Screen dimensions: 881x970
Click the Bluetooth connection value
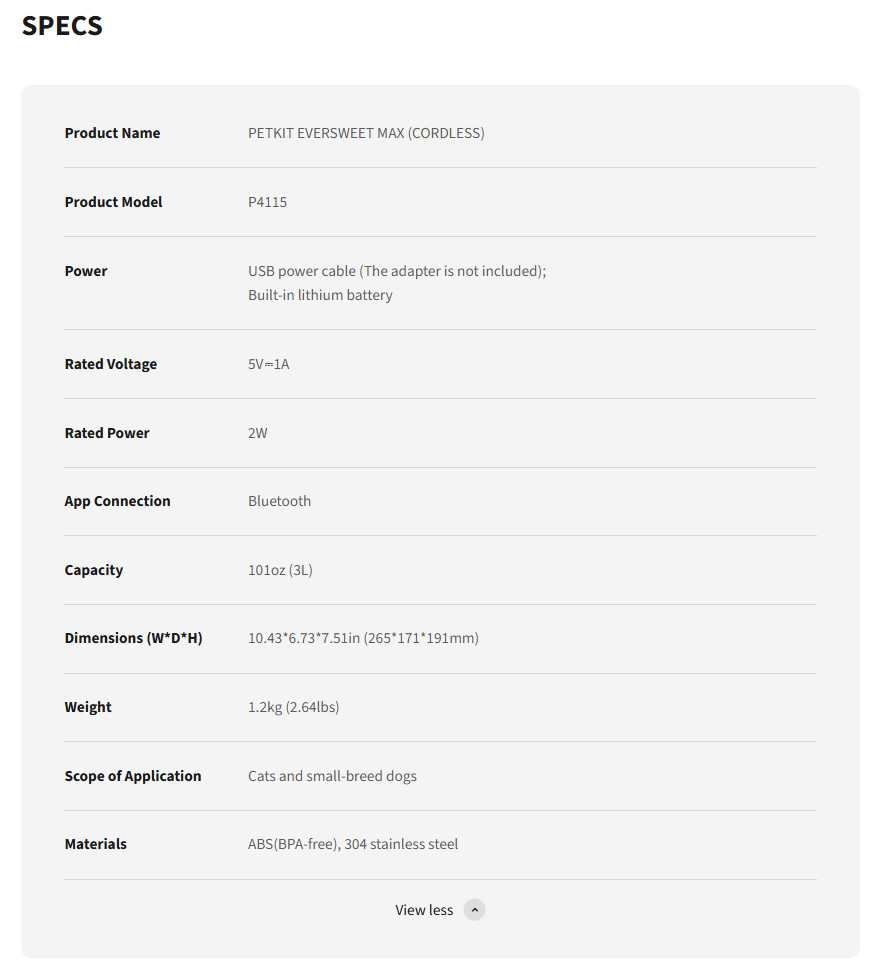point(279,501)
